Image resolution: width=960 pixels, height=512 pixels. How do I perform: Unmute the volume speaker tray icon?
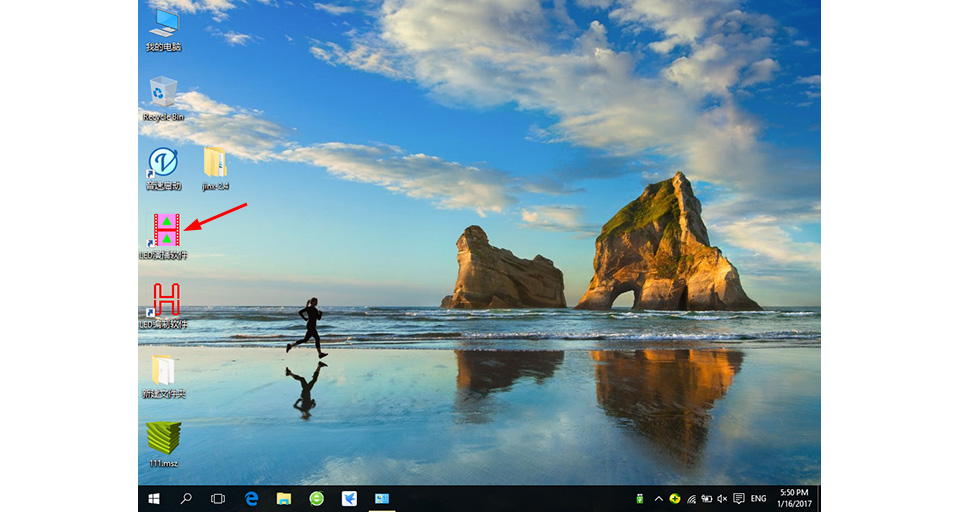click(x=722, y=499)
